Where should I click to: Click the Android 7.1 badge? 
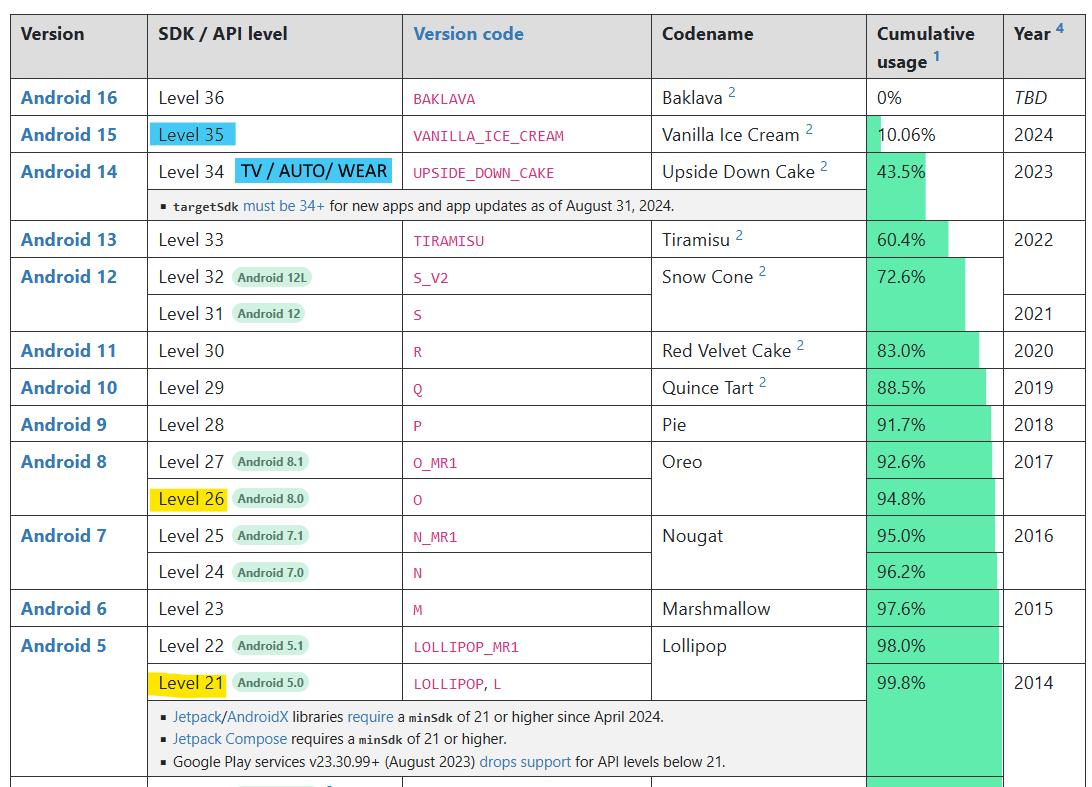[x=270, y=536]
